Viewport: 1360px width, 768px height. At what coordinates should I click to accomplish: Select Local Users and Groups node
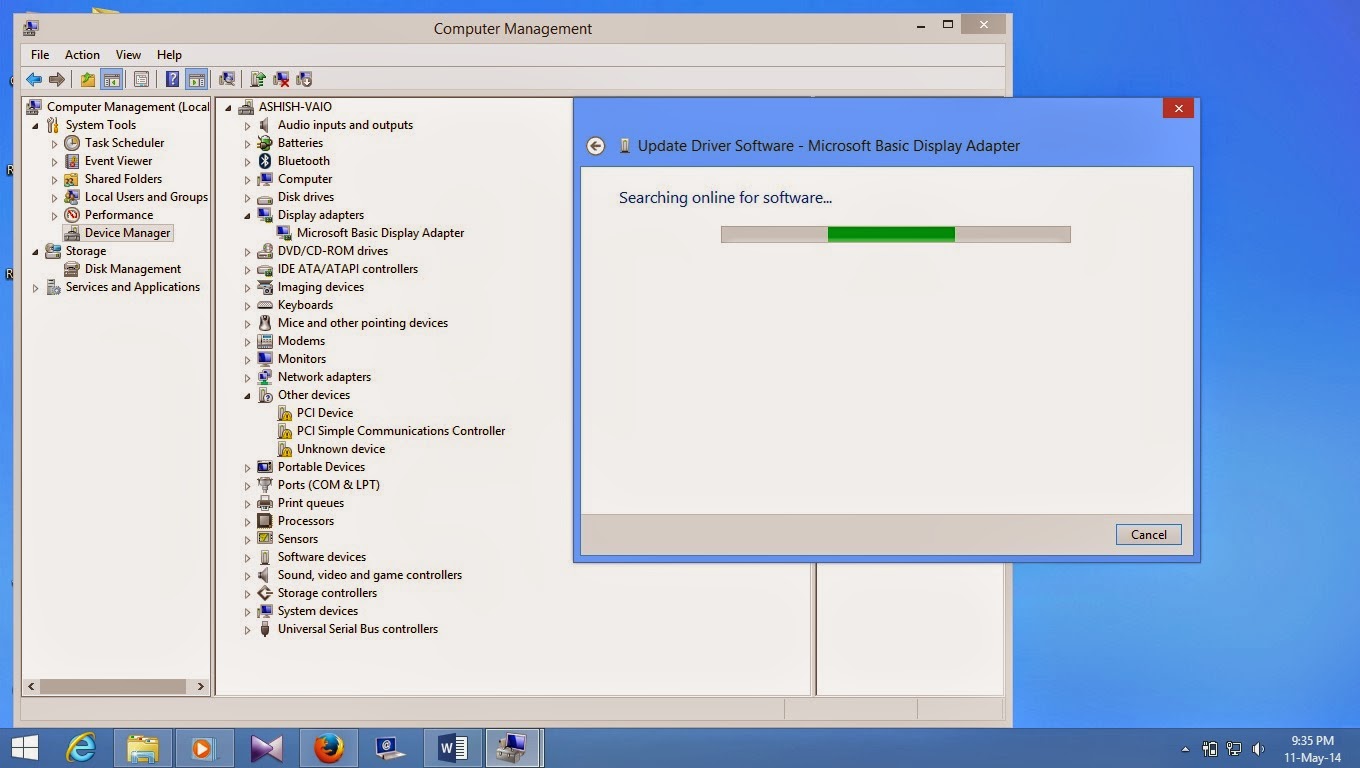146,197
